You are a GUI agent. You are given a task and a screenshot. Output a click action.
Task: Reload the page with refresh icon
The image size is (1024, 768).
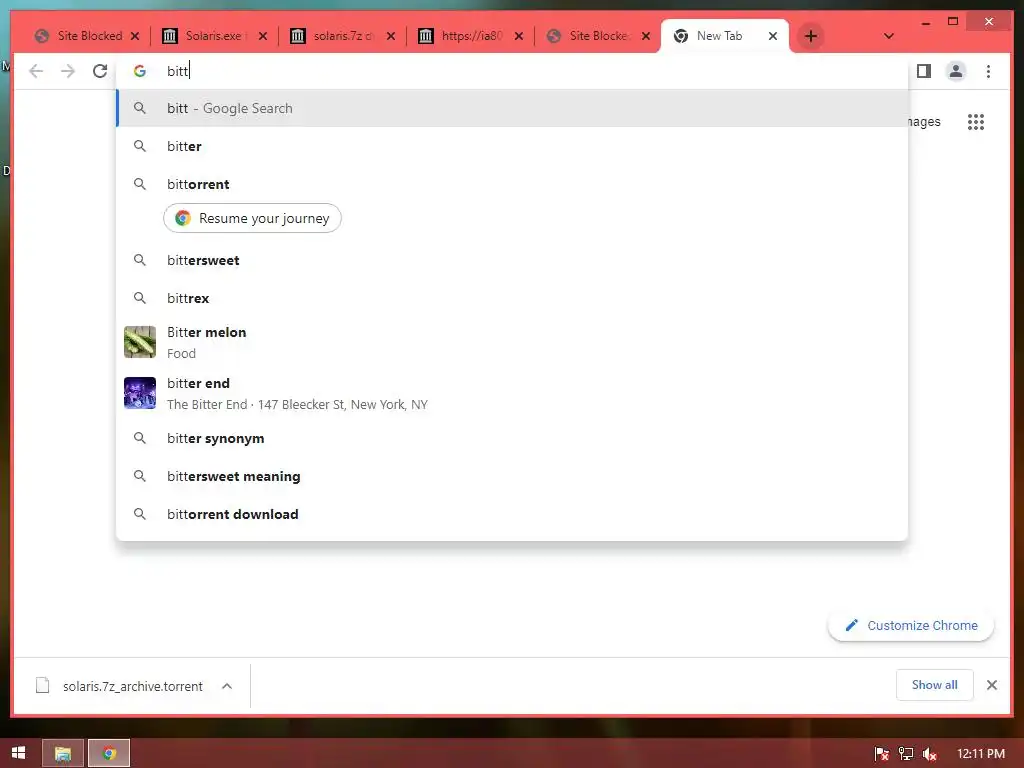click(100, 71)
